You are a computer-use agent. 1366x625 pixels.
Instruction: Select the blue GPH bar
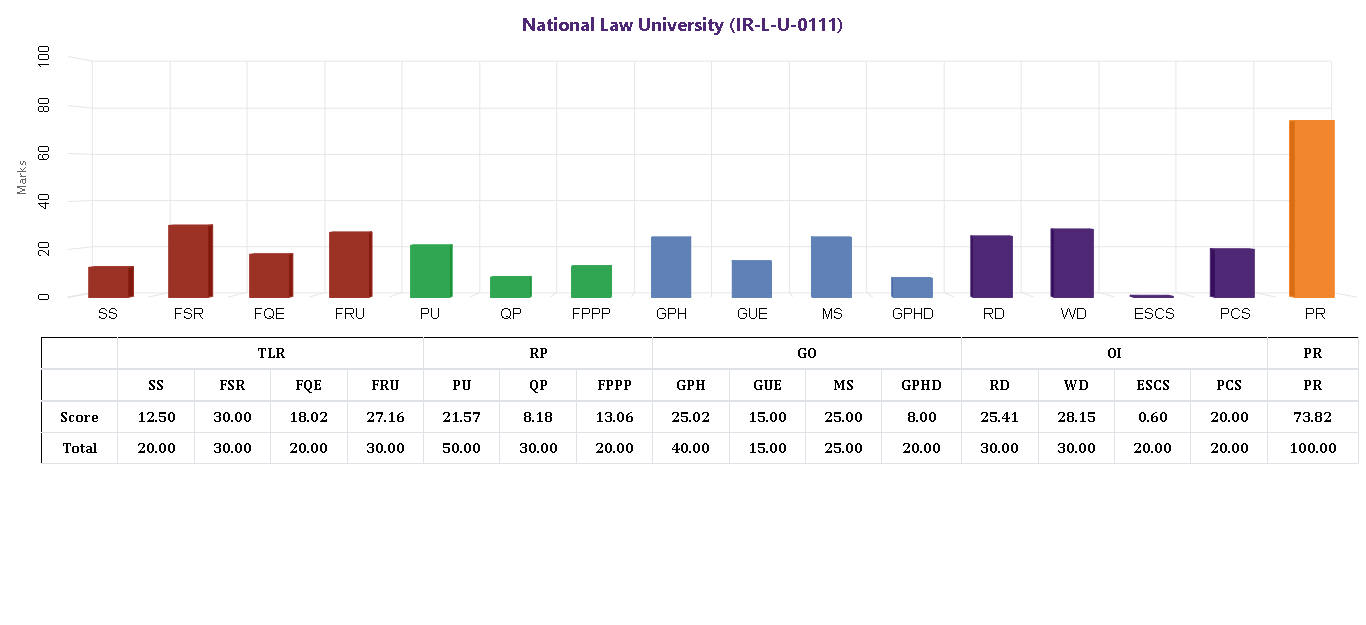[671, 267]
